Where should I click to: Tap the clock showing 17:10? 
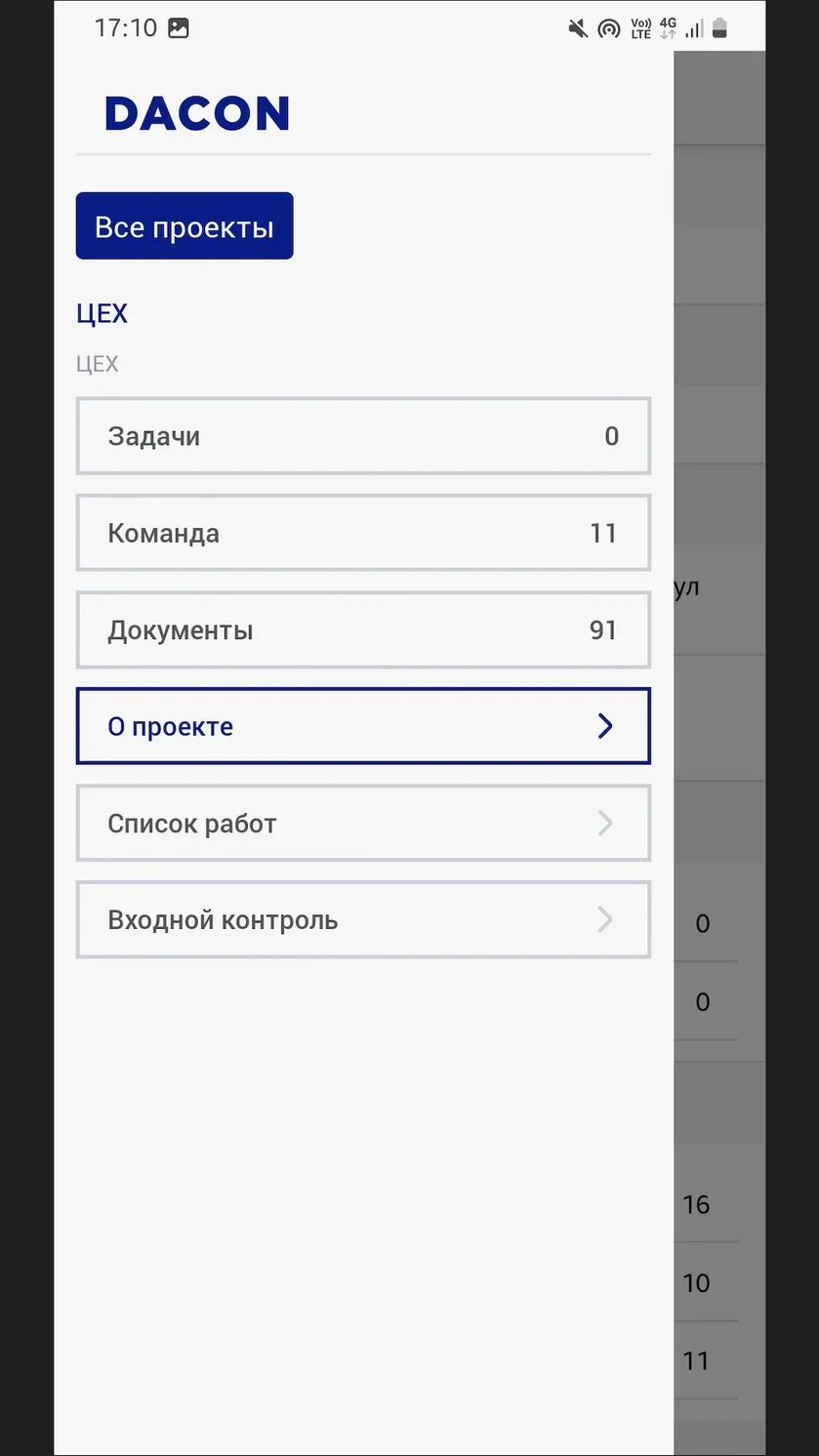pyautogui.click(x=126, y=28)
